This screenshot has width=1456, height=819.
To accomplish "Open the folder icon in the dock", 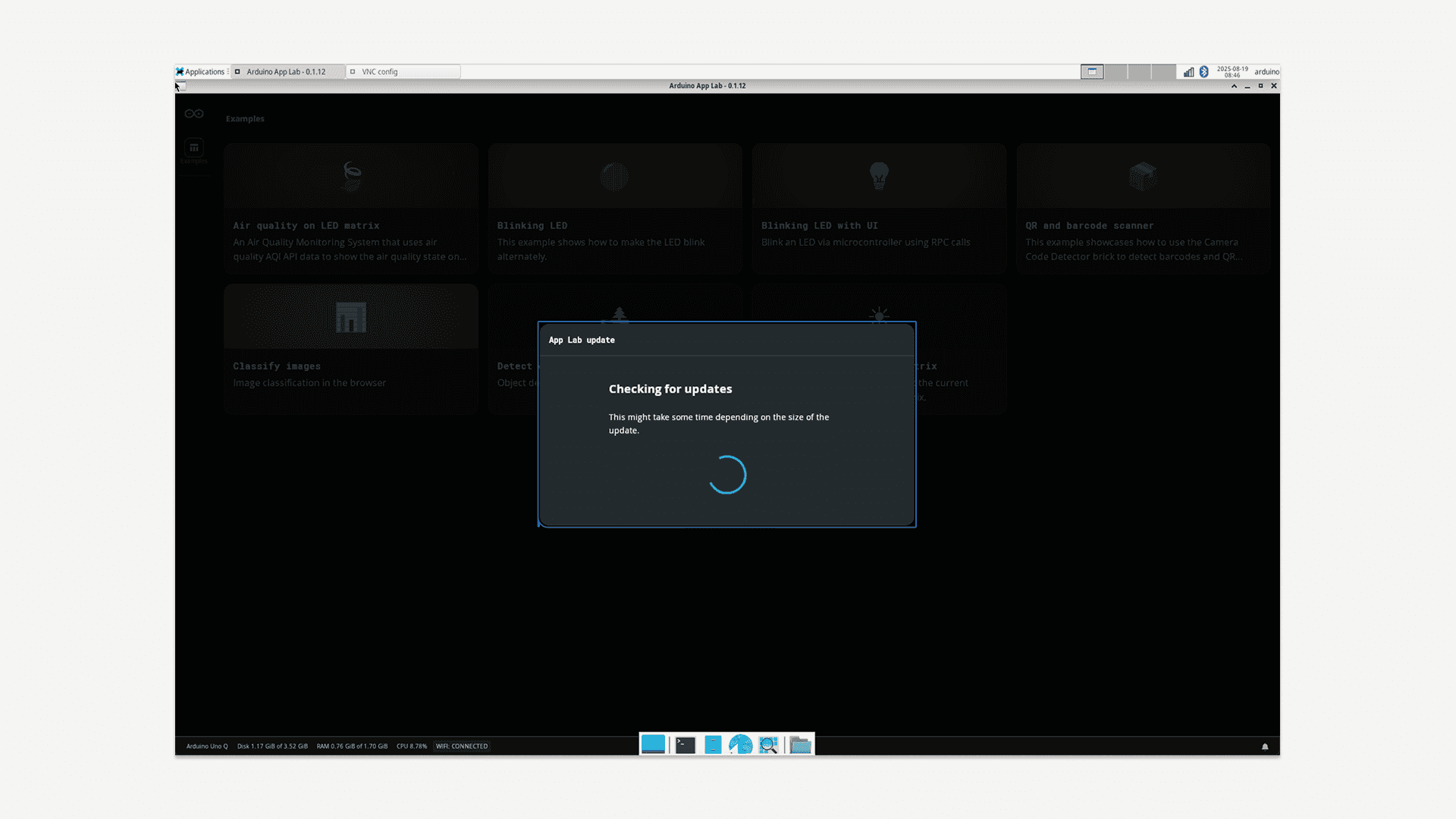I will [800, 745].
